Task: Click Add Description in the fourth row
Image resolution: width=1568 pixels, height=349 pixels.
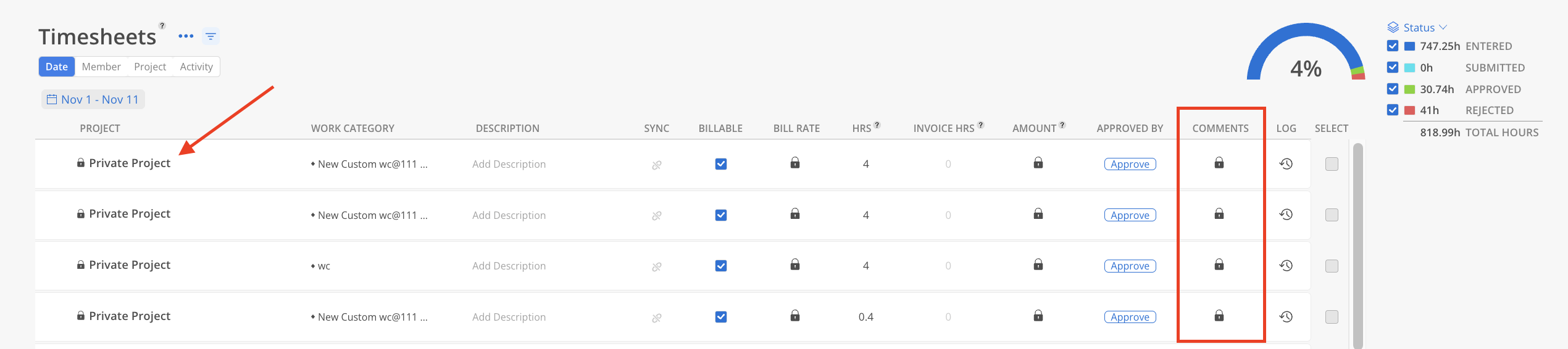Action: pyautogui.click(x=509, y=317)
